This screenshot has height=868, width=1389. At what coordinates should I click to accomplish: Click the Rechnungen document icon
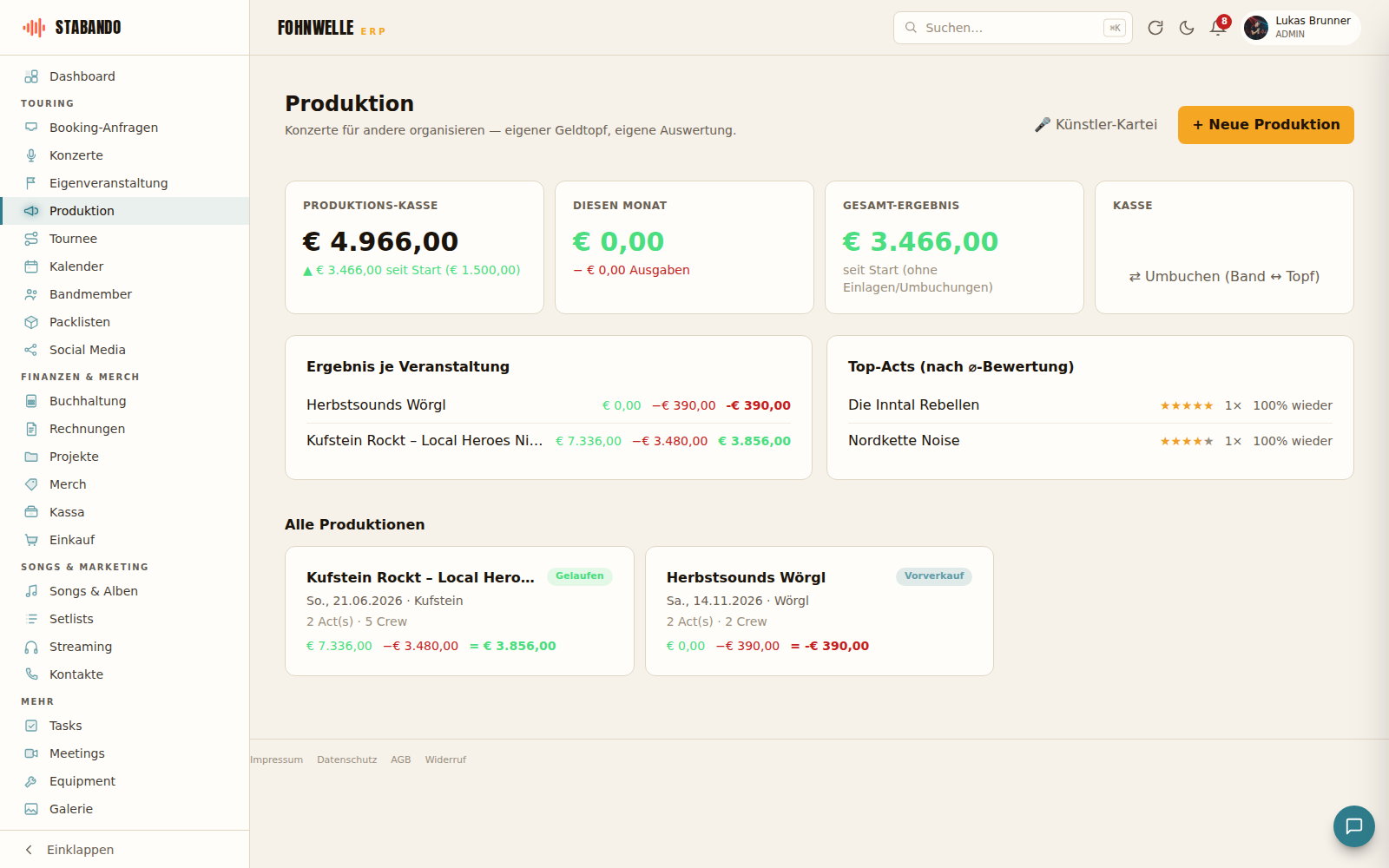click(31, 429)
